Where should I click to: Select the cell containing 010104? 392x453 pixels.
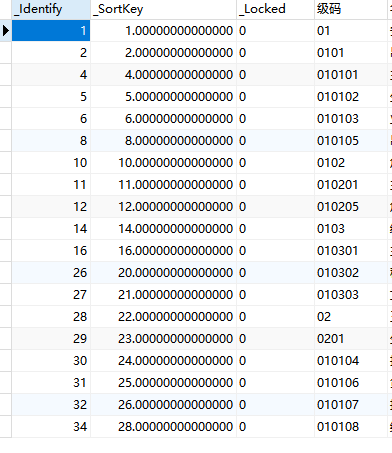click(351, 361)
